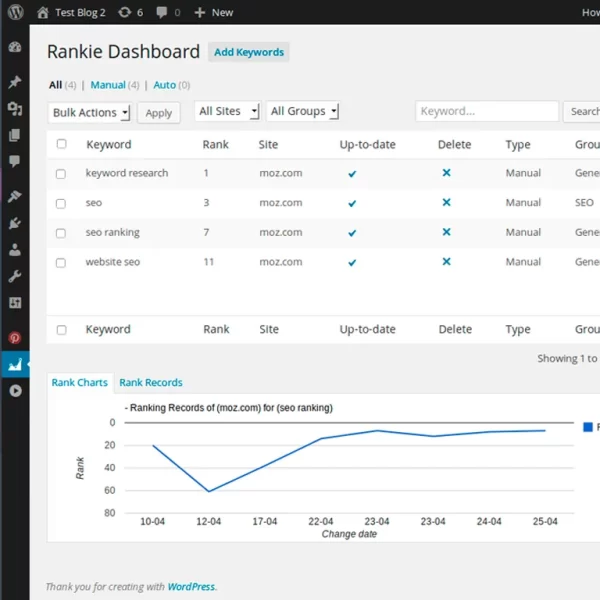Delete the website seo row
Viewport: 600px width, 600px height.
(446, 262)
